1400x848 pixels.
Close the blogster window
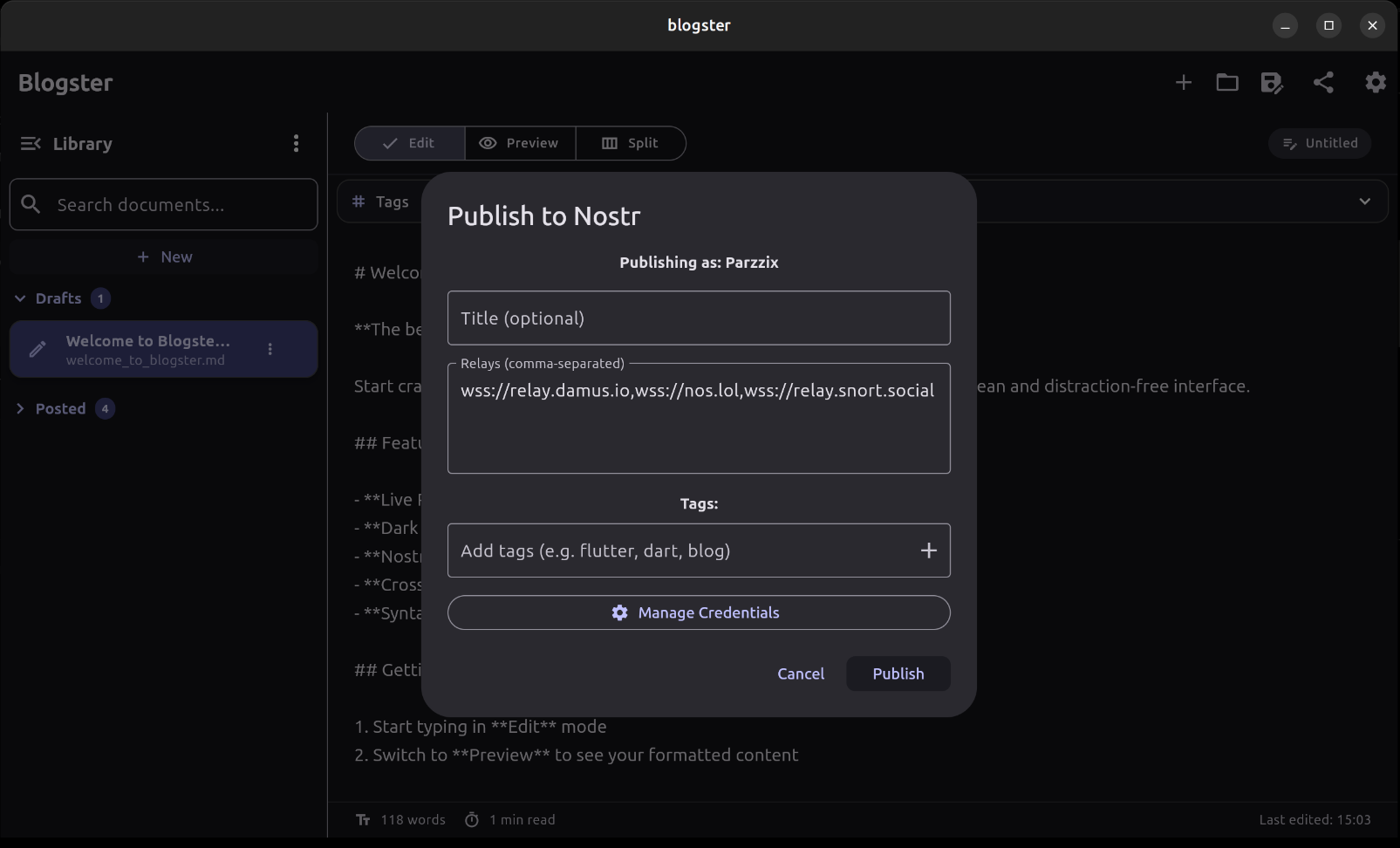(1372, 25)
